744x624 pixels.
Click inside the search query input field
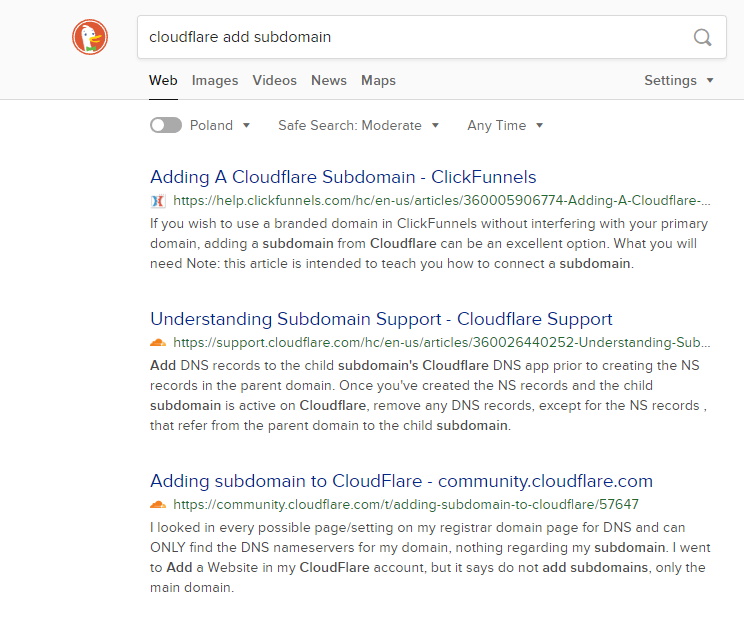(410, 38)
